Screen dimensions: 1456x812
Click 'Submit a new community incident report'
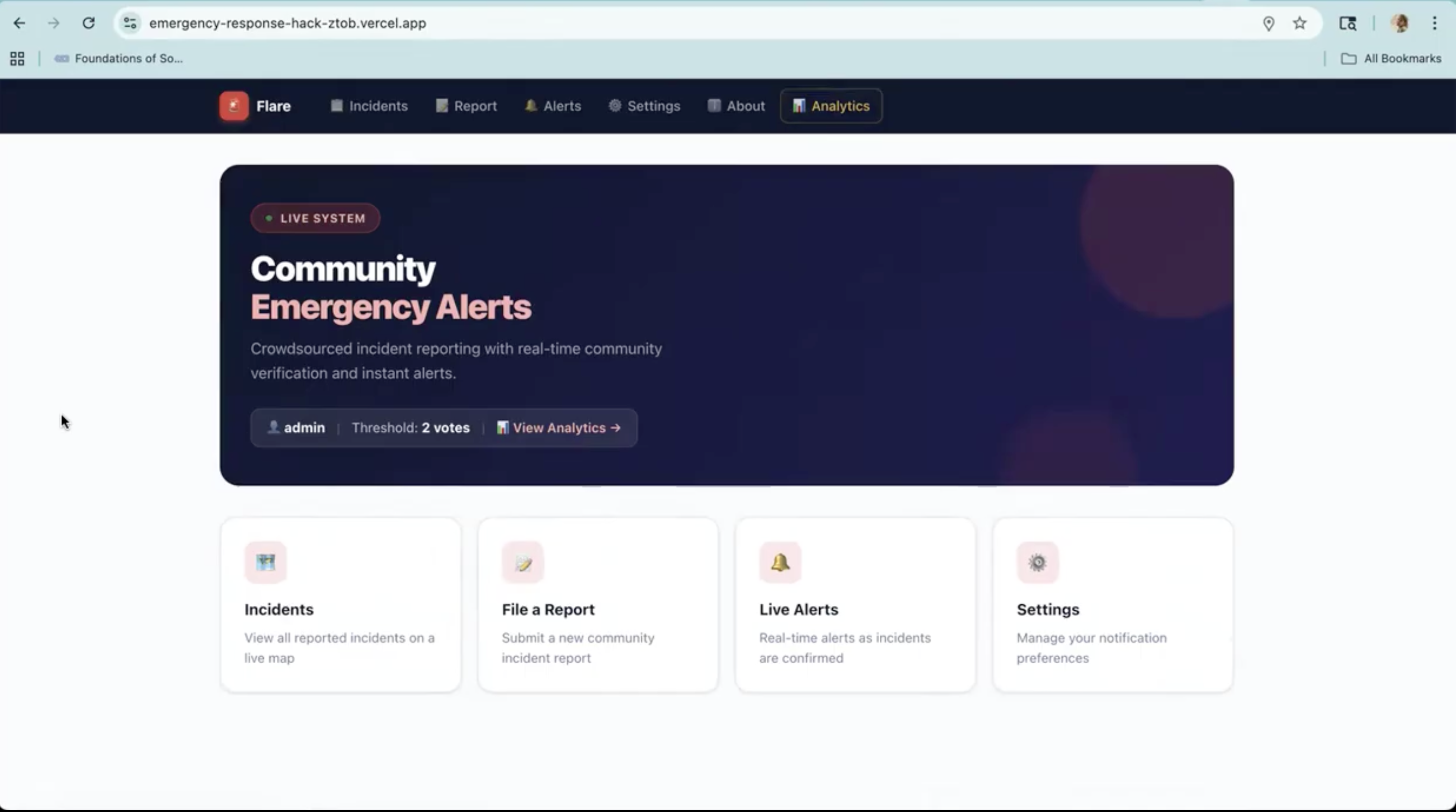(x=578, y=647)
